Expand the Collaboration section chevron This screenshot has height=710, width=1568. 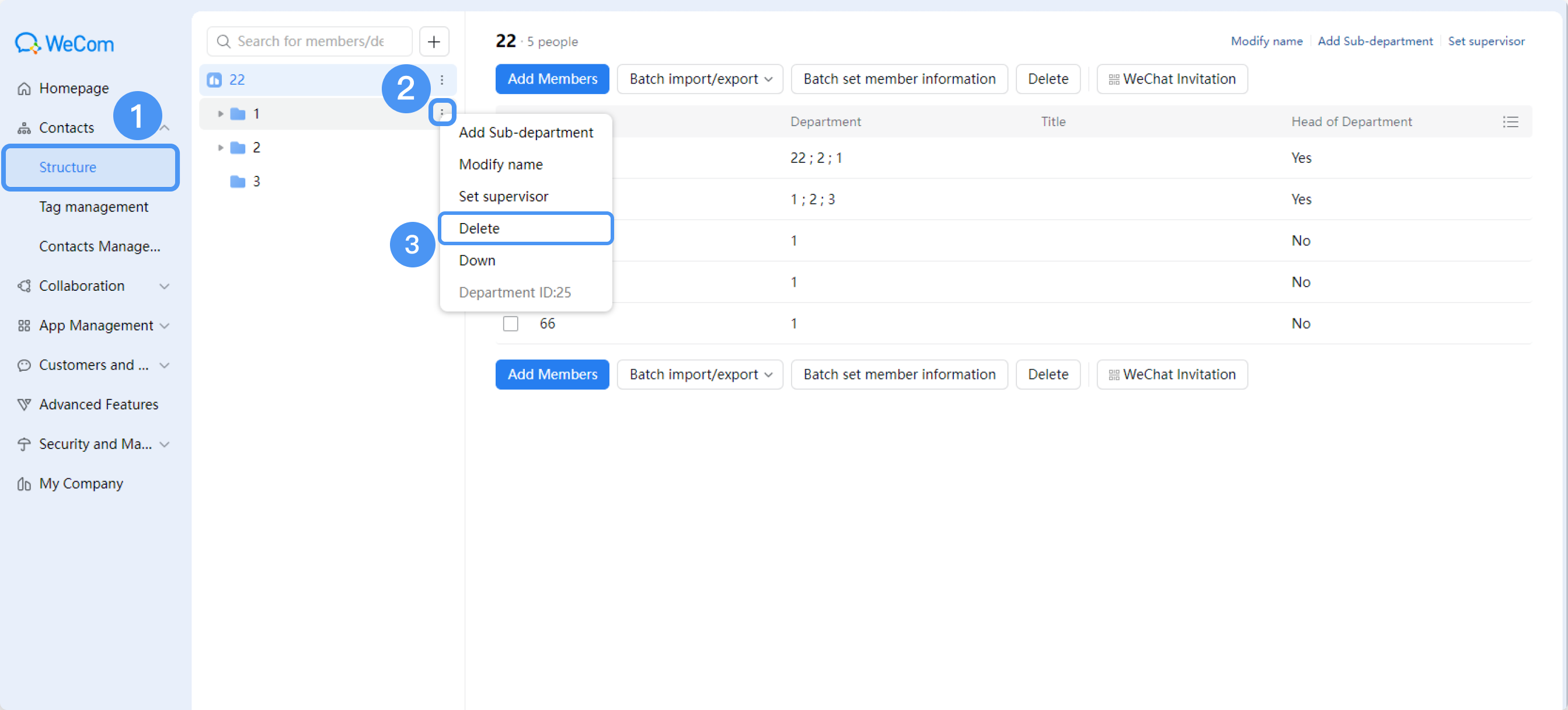tap(165, 286)
